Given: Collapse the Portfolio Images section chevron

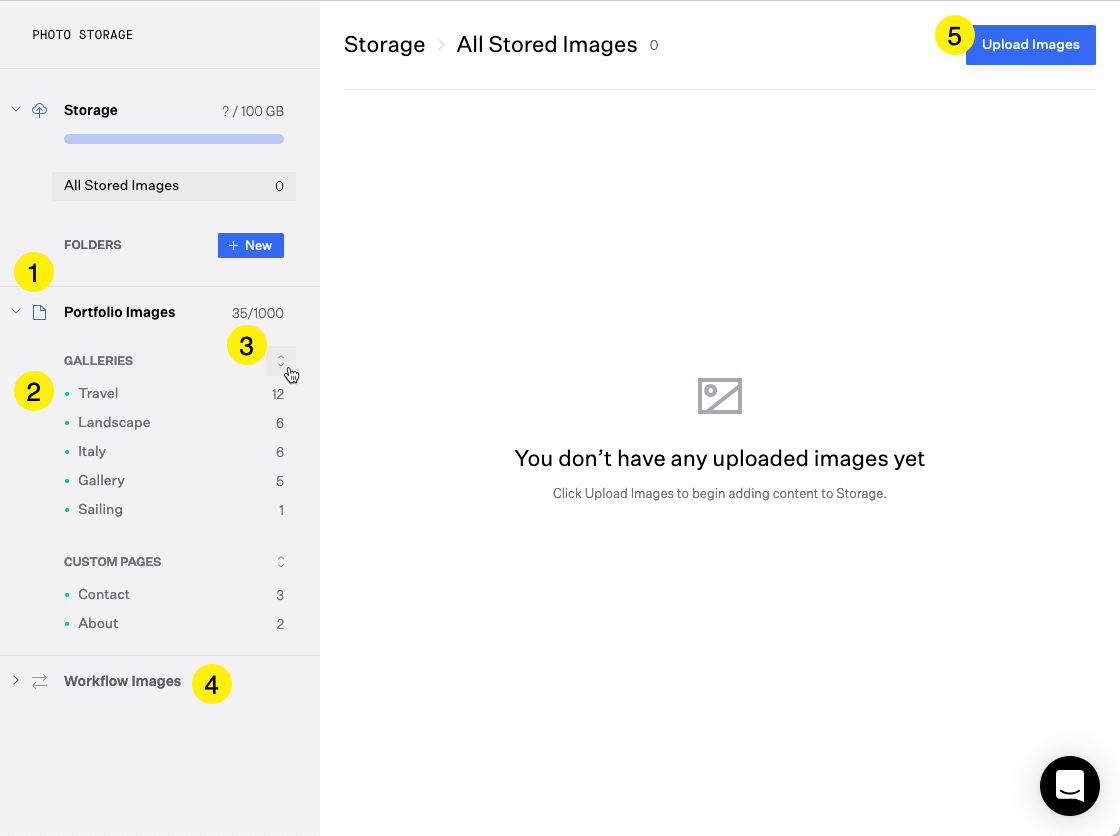Looking at the screenshot, I should tap(16, 311).
